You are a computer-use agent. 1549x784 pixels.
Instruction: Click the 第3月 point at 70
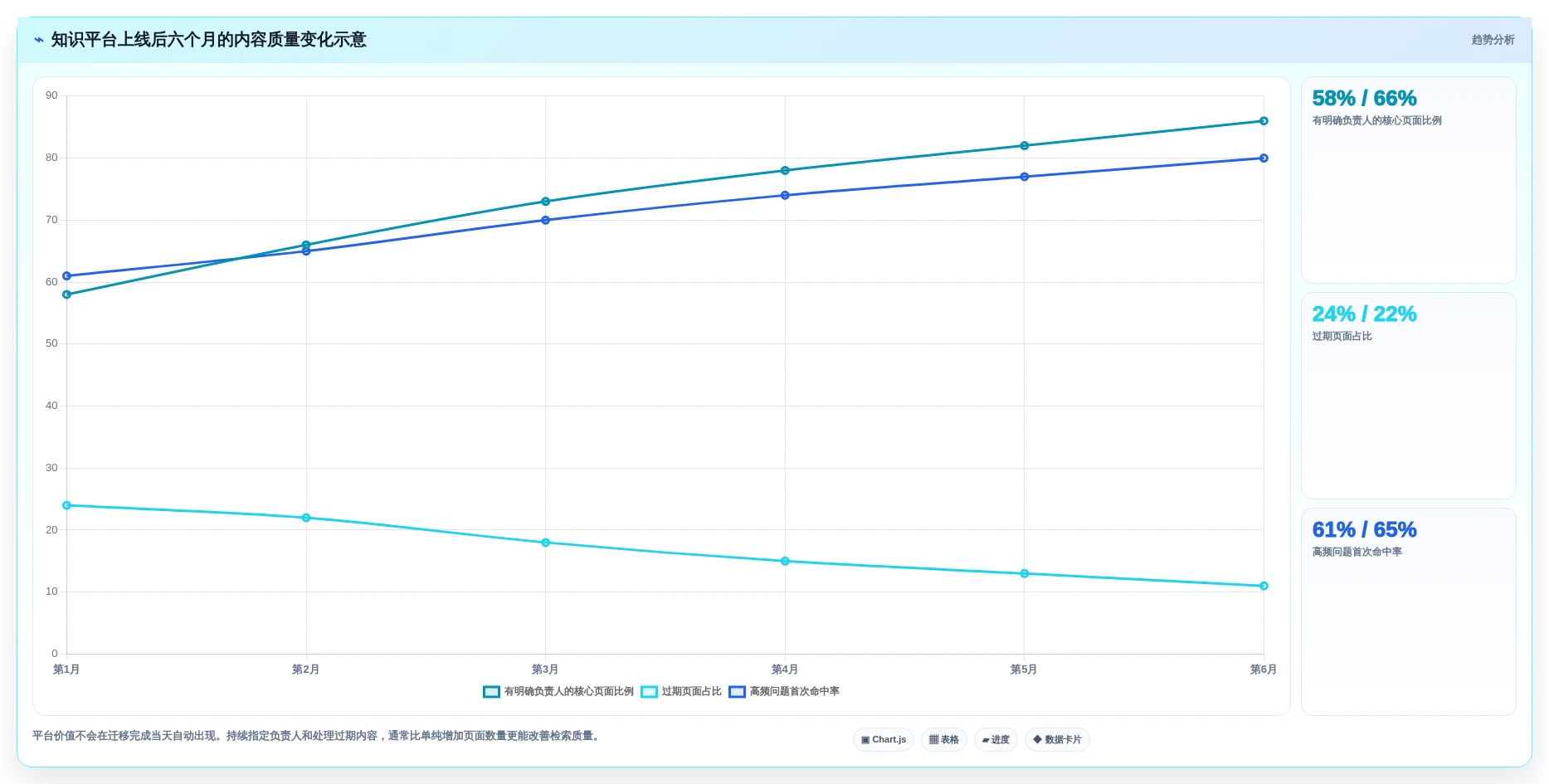tap(545, 221)
